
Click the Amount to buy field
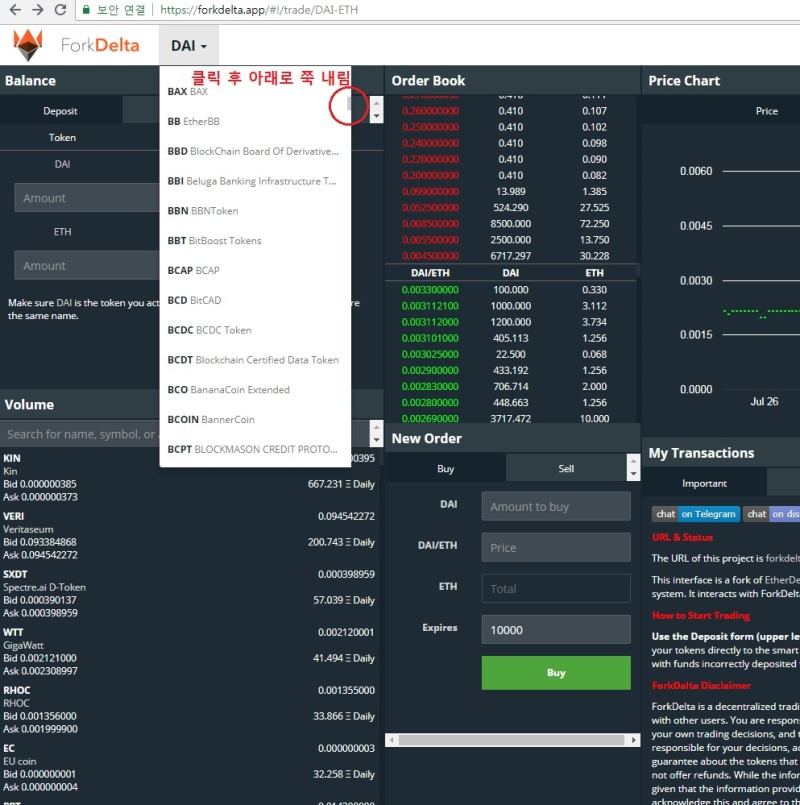coord(556,507)
